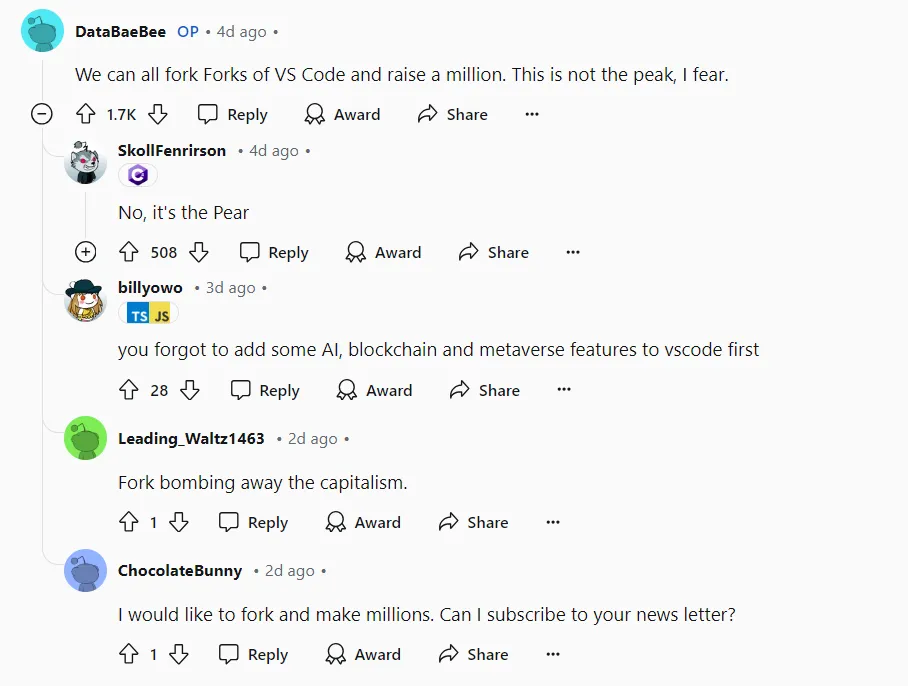Click the Reply icon under Leading_Waltz1463's comment
The width and height of the screenshot is (908, 686).
[227, 522]
